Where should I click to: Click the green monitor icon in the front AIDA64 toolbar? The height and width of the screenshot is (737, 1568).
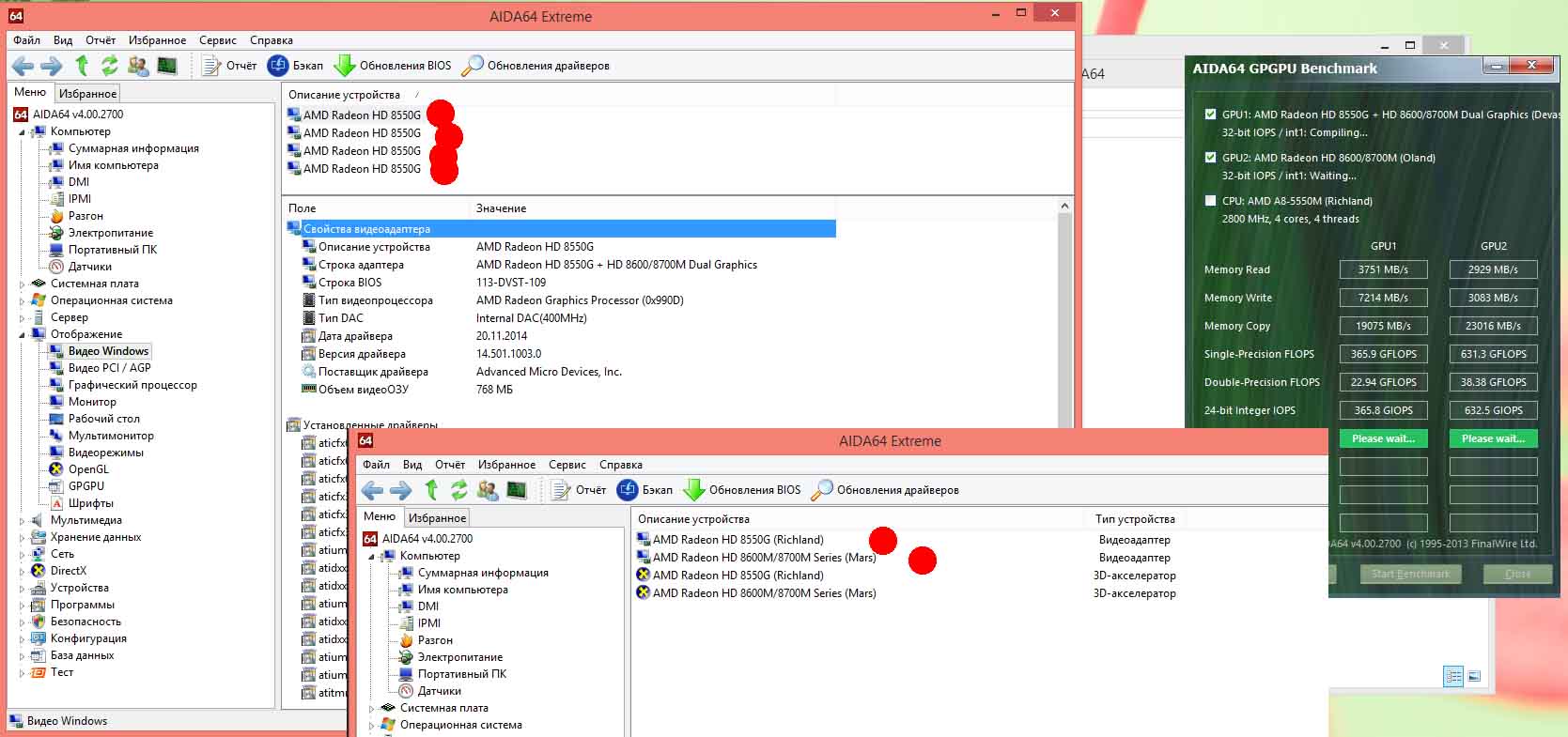tap(517, 490)
